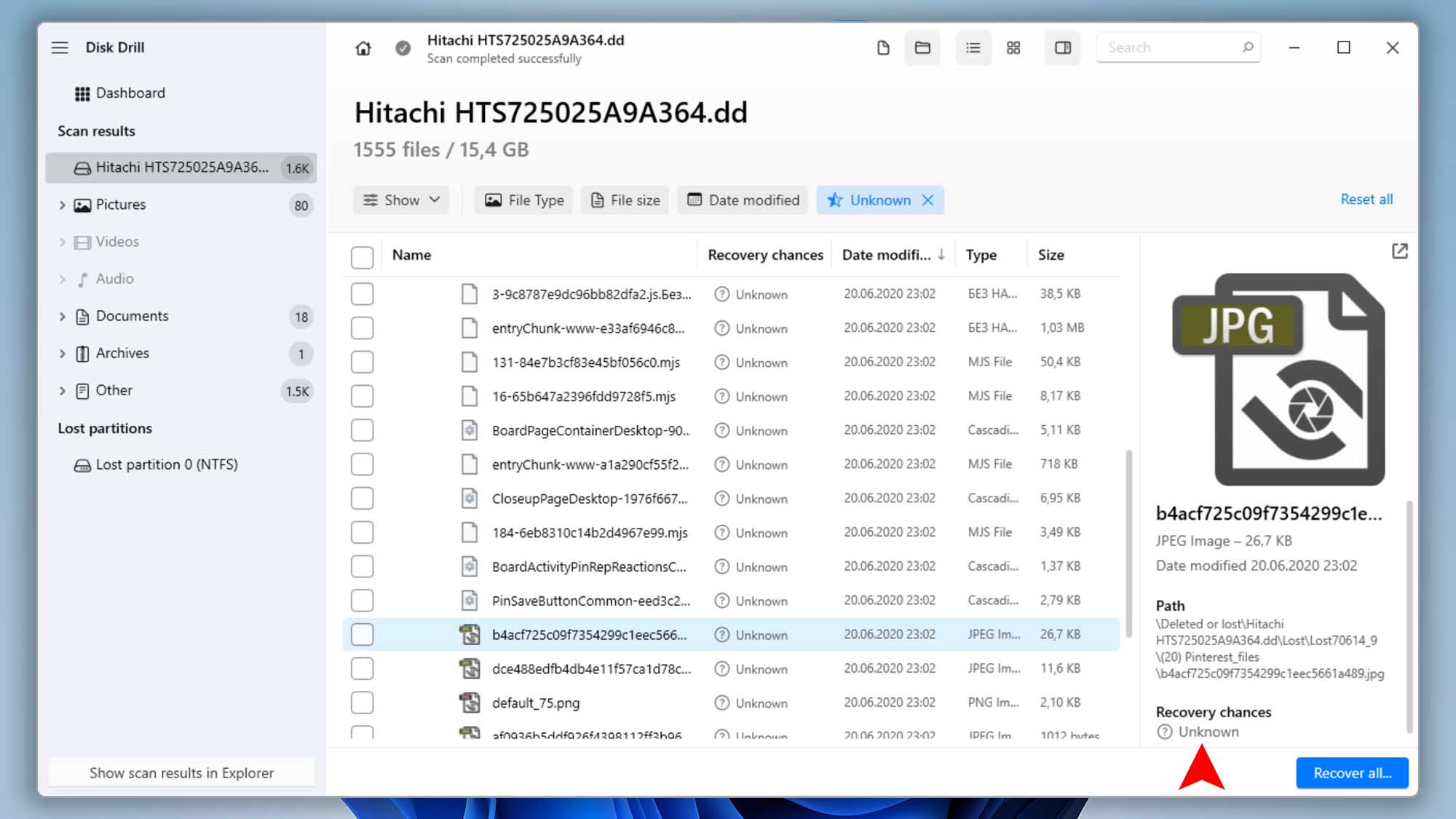Check the 3-9c8787e9dc96bb82dfa2.js file
The image size is (1456, 819).
362,294
